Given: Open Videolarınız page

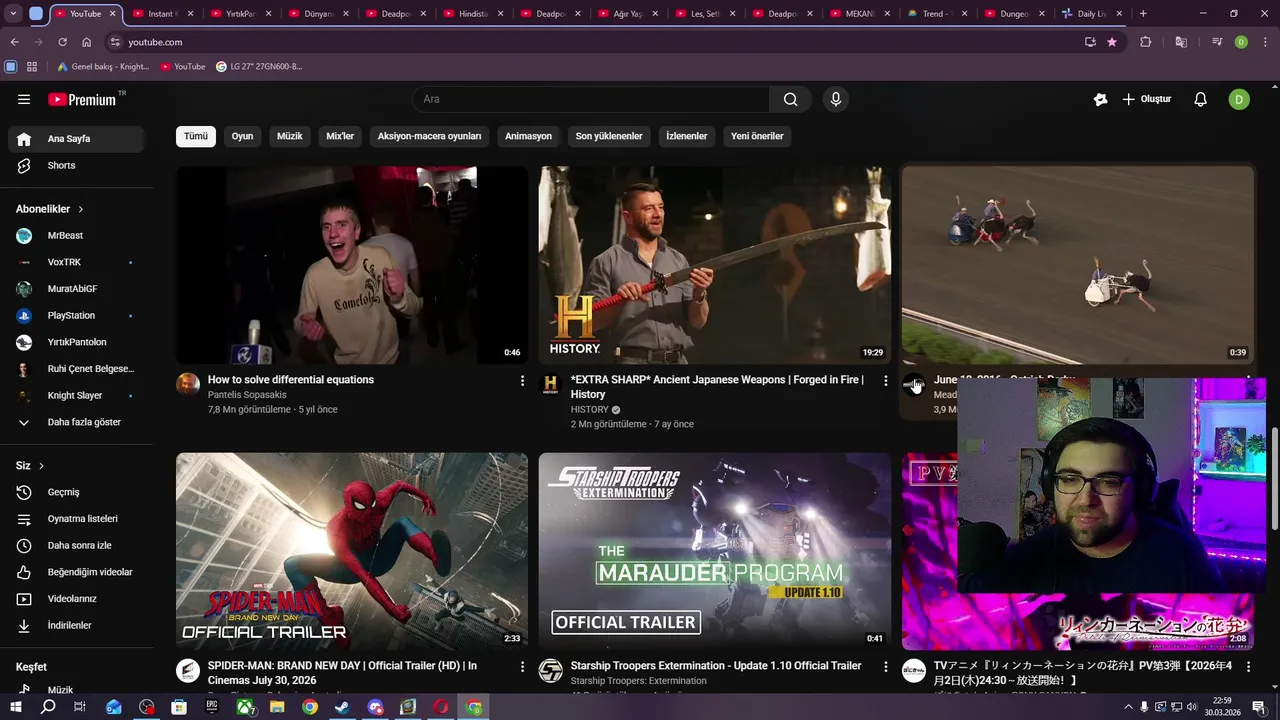Looking at the screenshot, I should 76,599.
